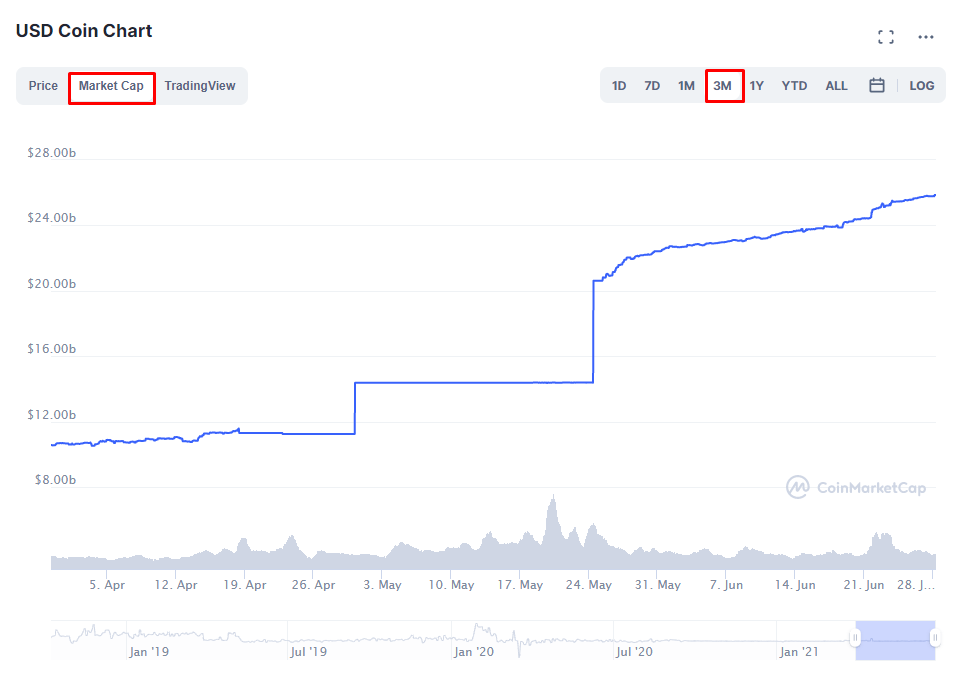Open the calendar date range picker

pyautogui.click(x=876, y=85)
